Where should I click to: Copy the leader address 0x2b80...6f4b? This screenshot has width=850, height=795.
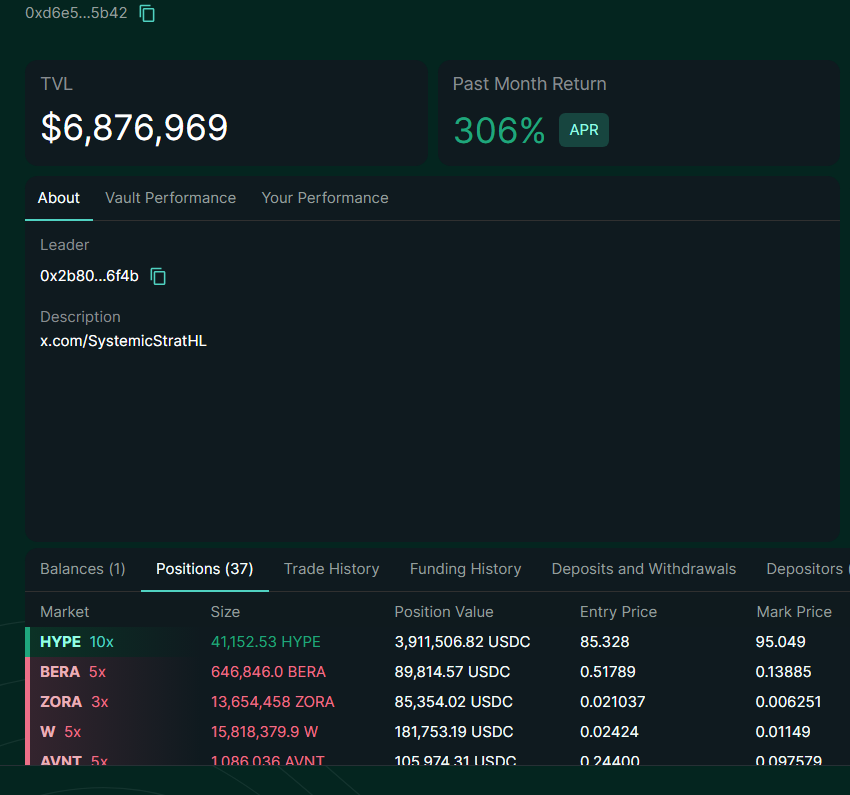pos(158,276)
